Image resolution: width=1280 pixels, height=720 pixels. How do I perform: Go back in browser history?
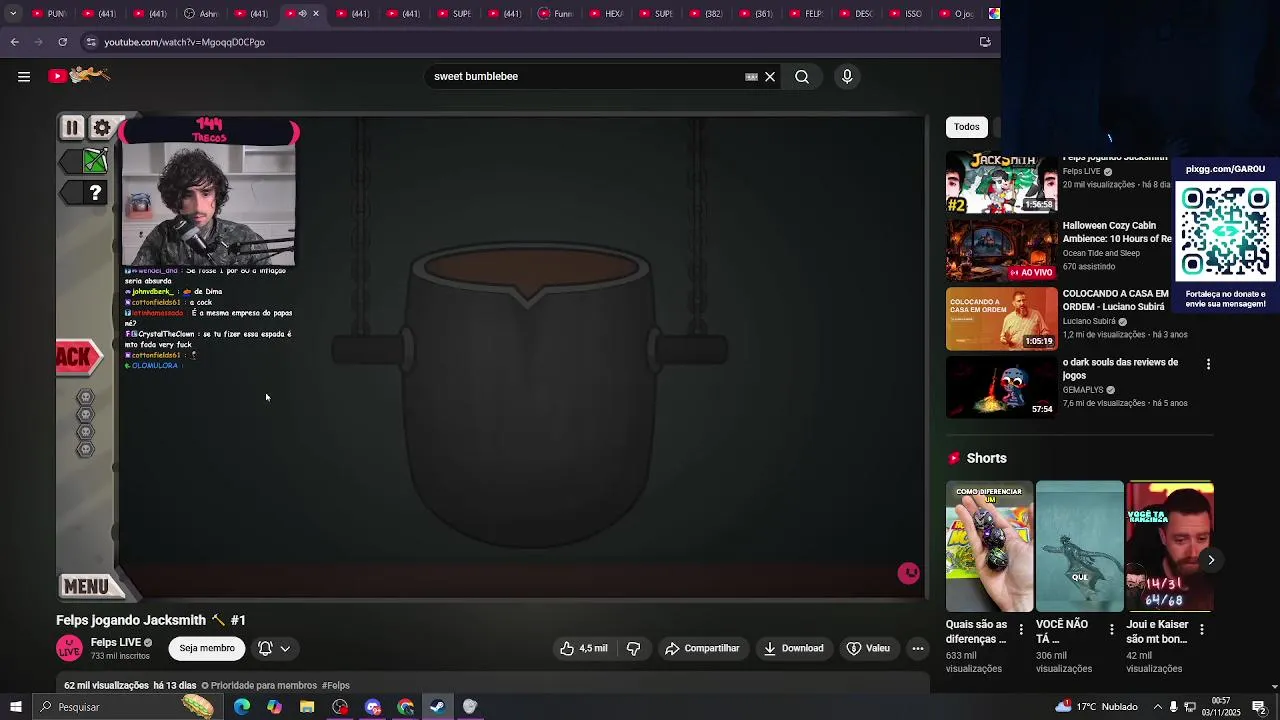coord(15,42)
